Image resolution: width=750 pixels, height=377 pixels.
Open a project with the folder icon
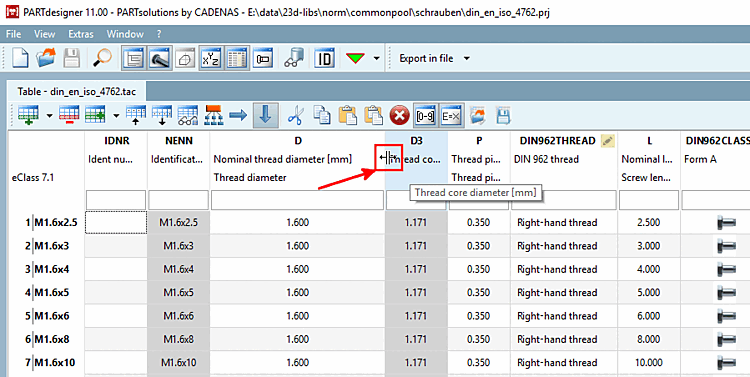46,58
